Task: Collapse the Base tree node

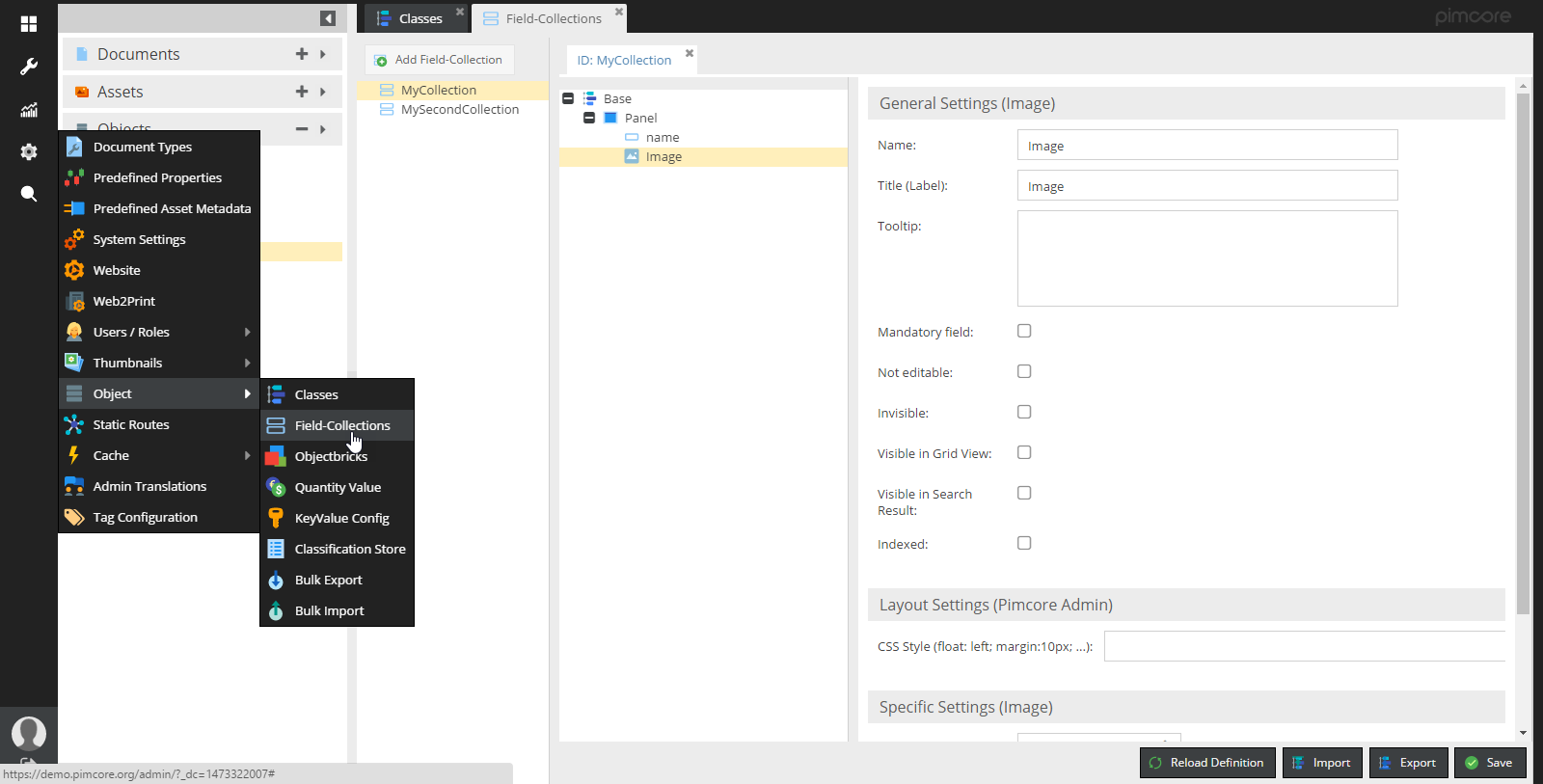Action: pos(568,98)
